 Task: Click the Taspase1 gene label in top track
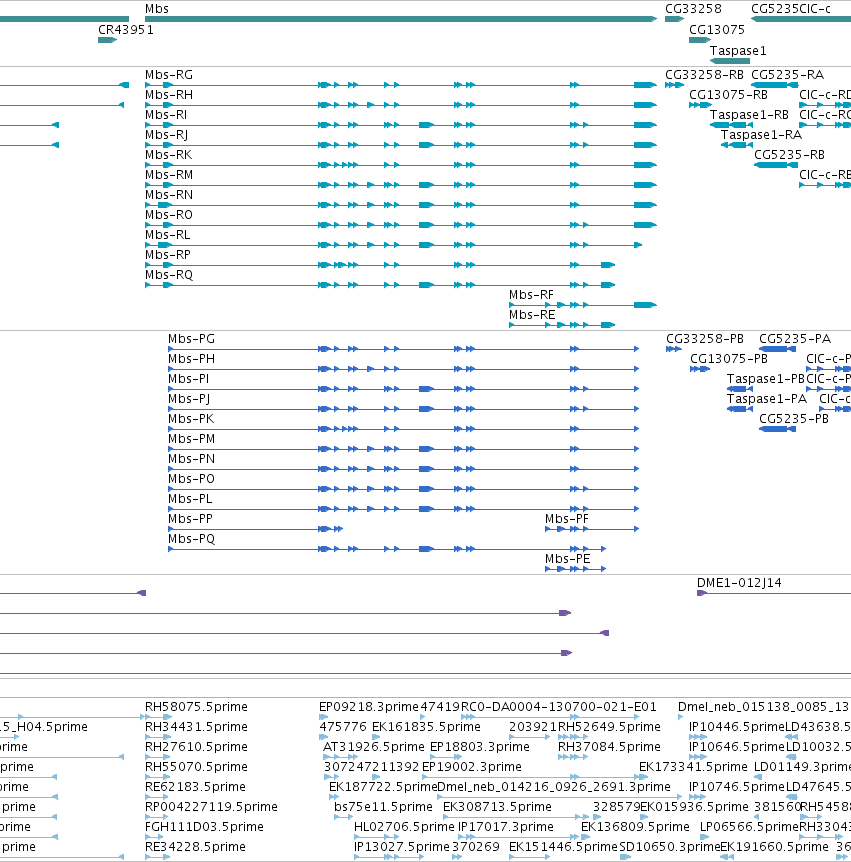tap(738, 51)
